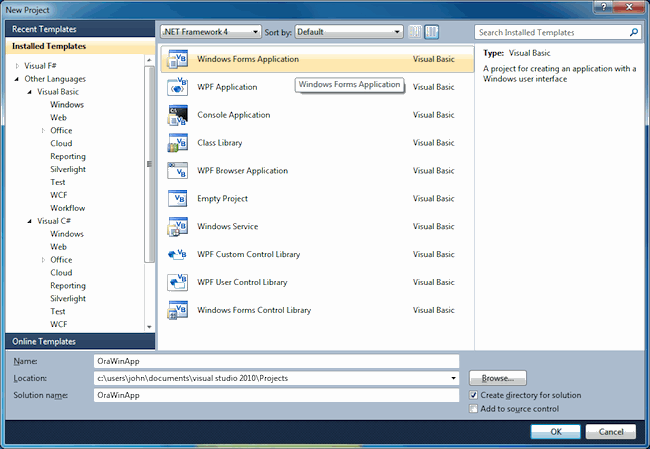Select Cloud under Visual Basic
The image size is (650, 449).
click(61, 143)
